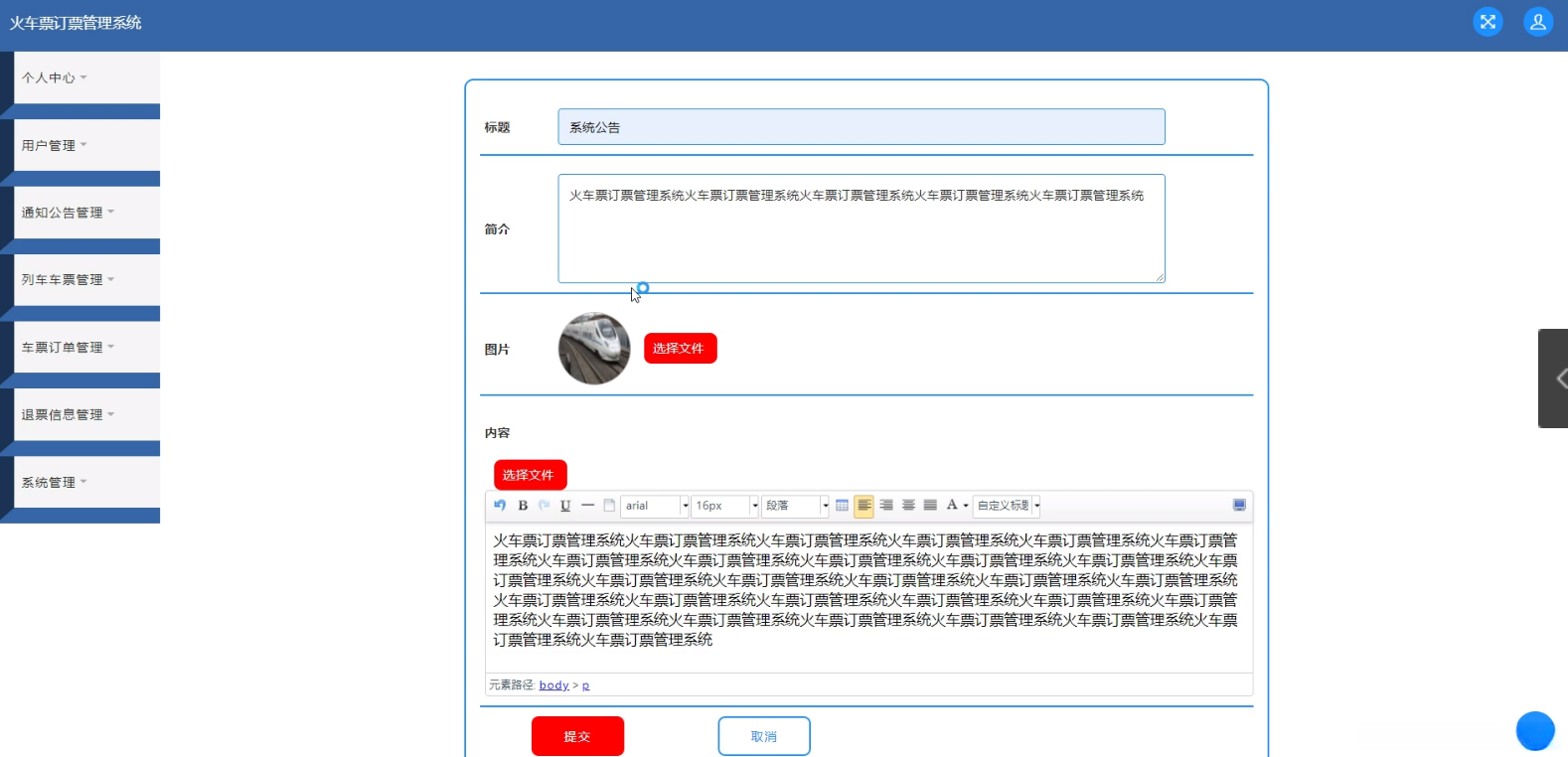
Task: Click the 简介 field label
Action: tap(497, 229)
